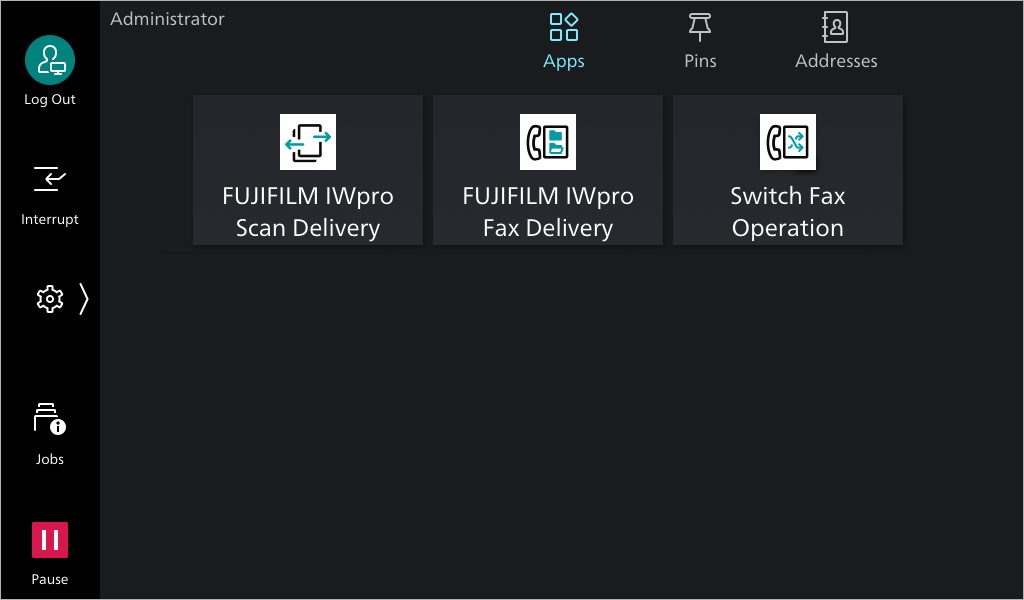This screenshot has width=1024, height=600.
Task: Click the Log Out user icon
Action: click(x=50, y=60)
